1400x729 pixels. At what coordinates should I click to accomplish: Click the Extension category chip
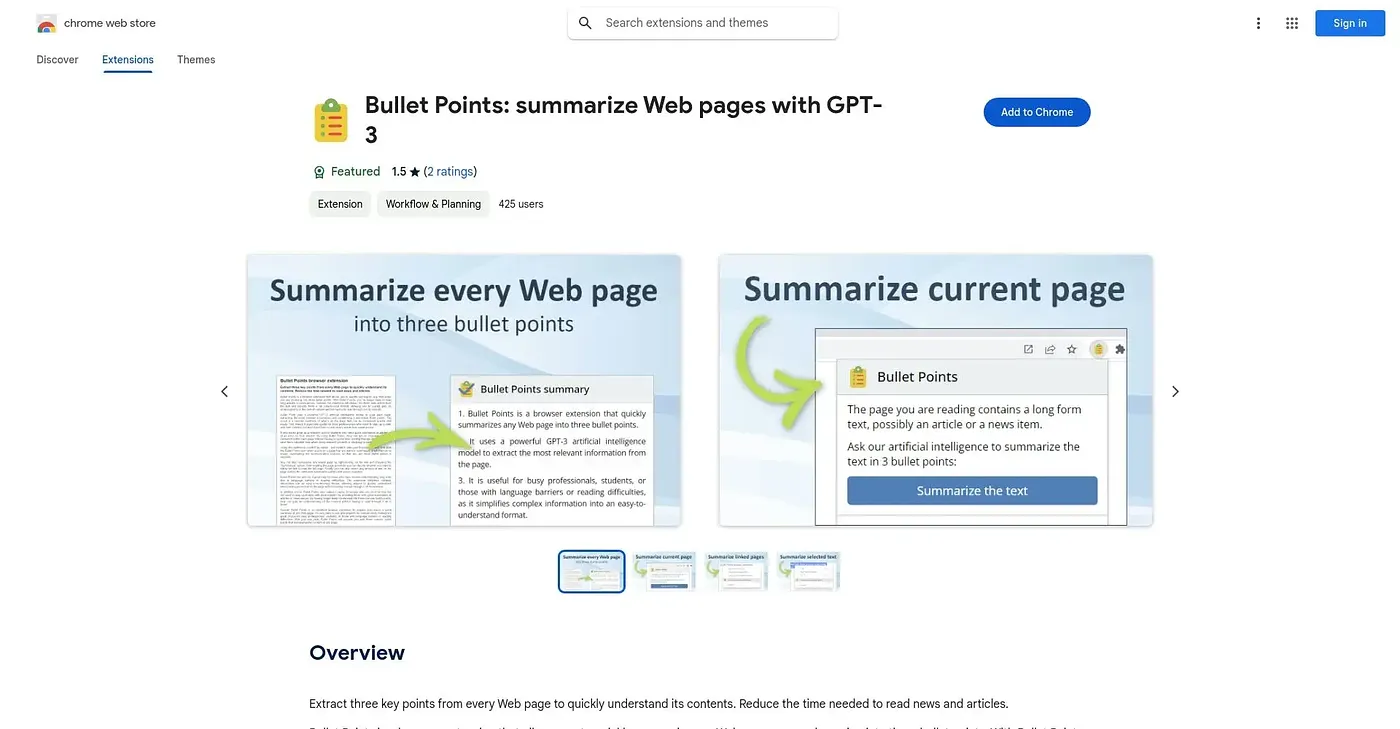tap(340, 204)
